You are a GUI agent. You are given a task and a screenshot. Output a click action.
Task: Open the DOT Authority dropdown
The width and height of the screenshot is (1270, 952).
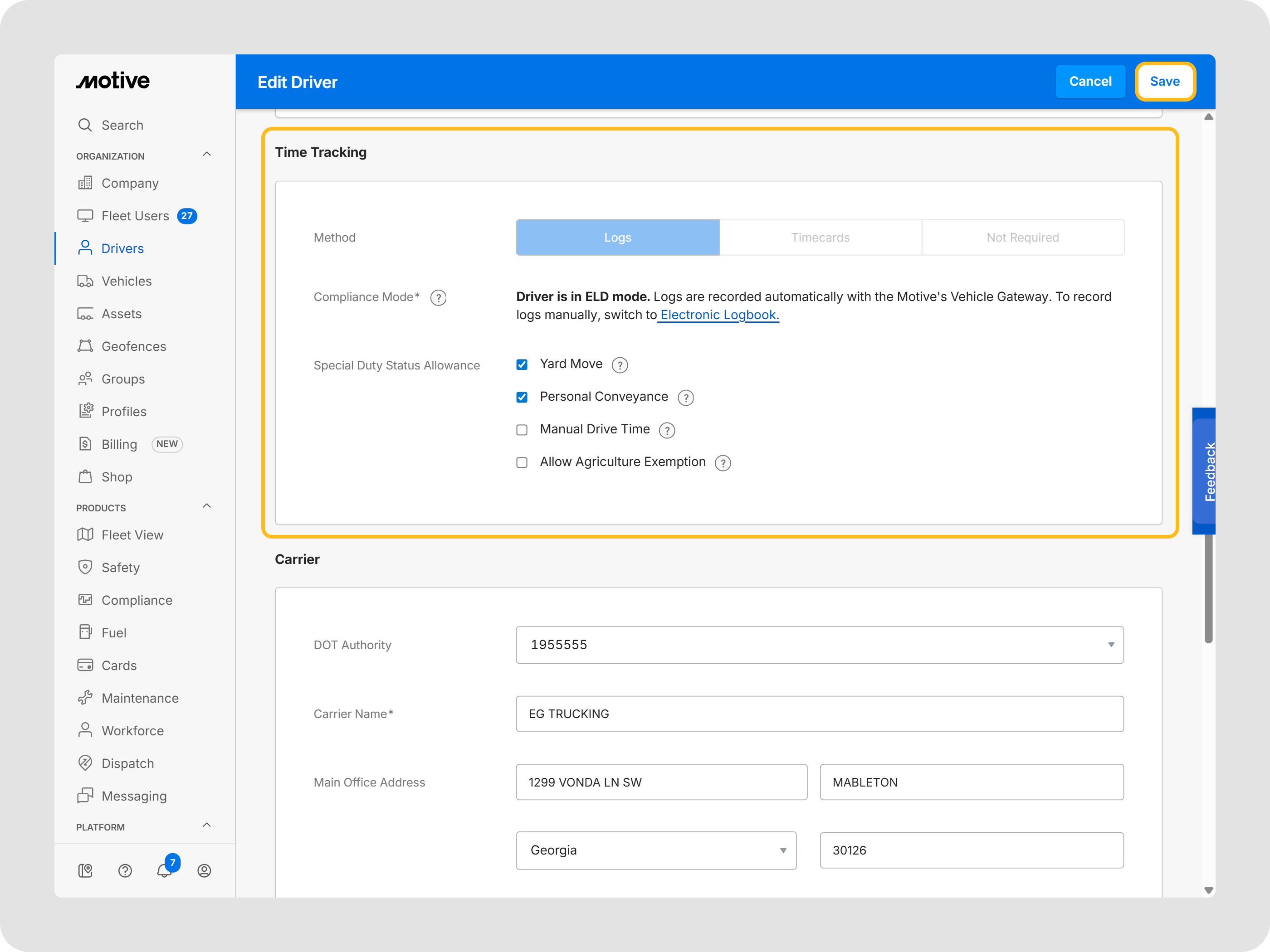pyautogui.click(x=819, y=645)
